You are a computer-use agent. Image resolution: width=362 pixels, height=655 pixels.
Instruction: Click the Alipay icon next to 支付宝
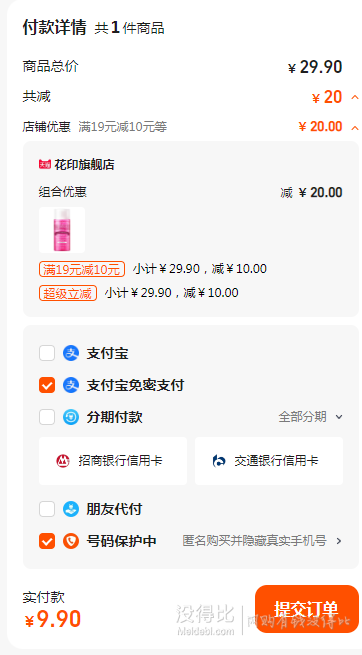(x=71, y=353)
